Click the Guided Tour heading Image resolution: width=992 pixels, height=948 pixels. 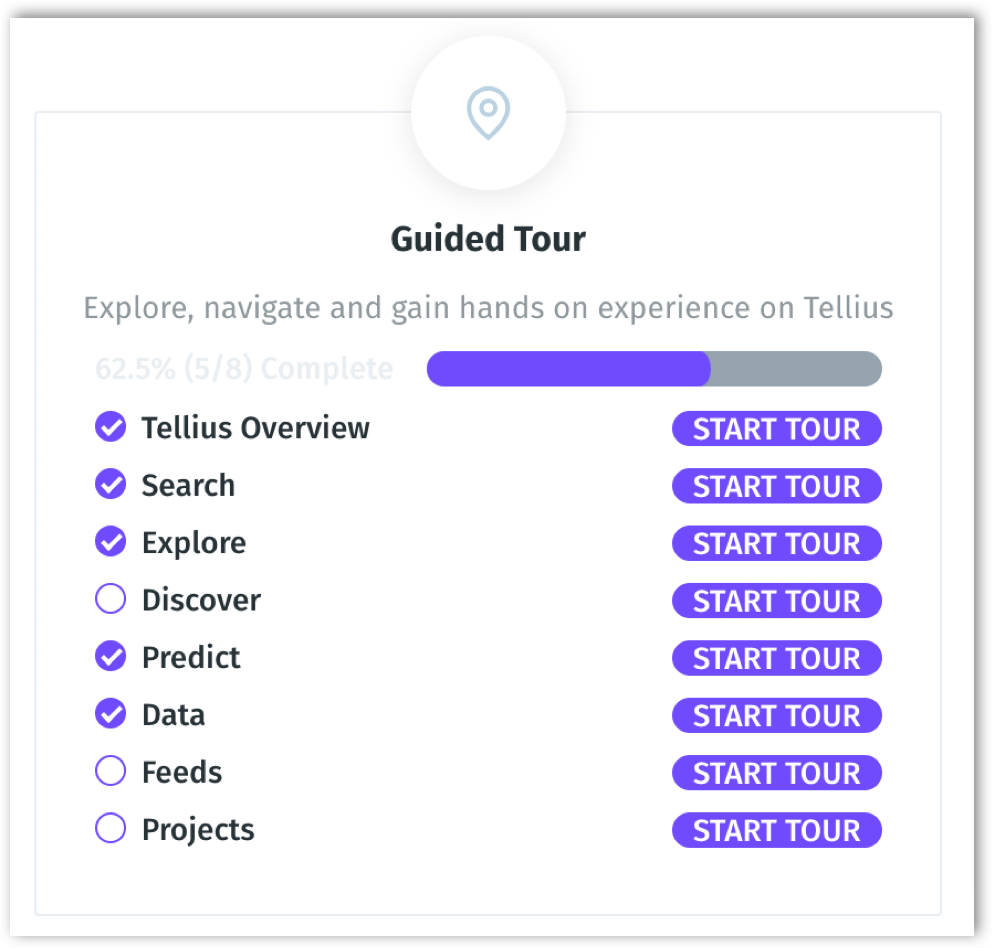pyautogui.click(x=488, y=239)
